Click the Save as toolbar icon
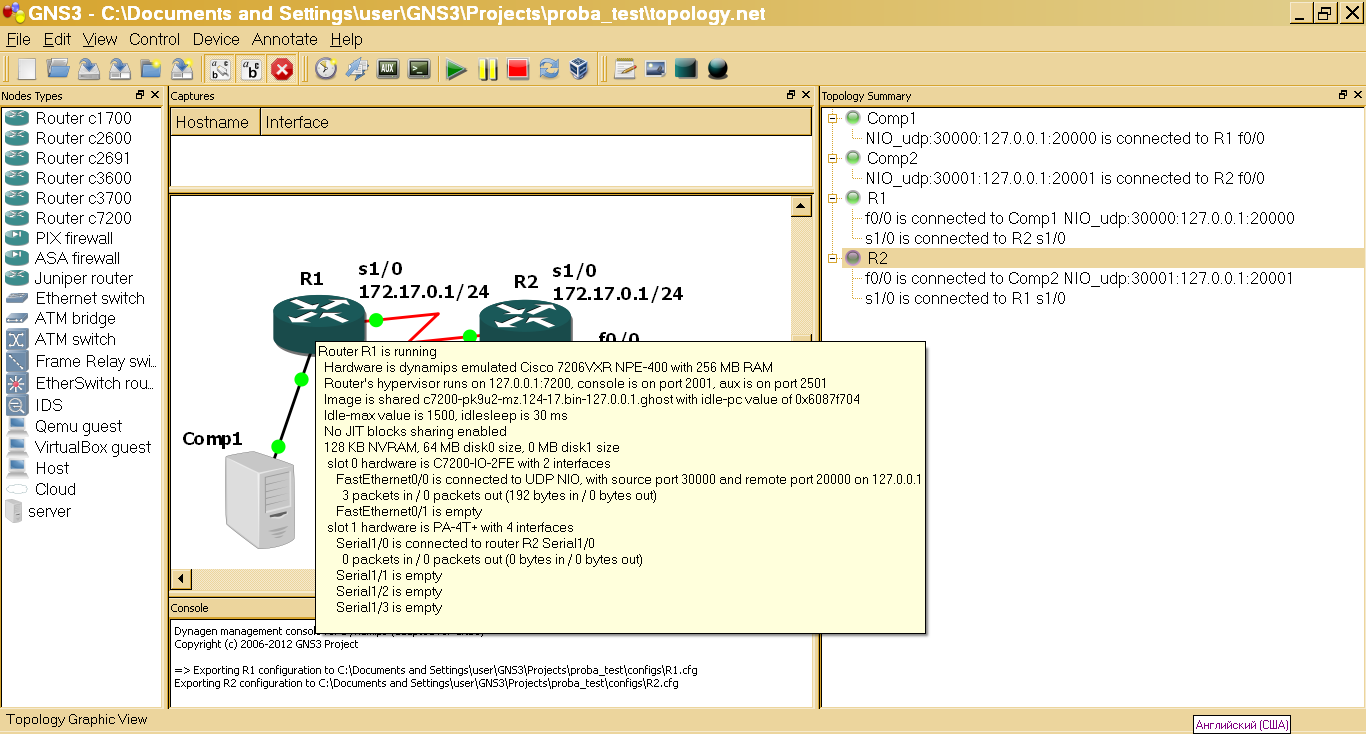 (120, 69)
